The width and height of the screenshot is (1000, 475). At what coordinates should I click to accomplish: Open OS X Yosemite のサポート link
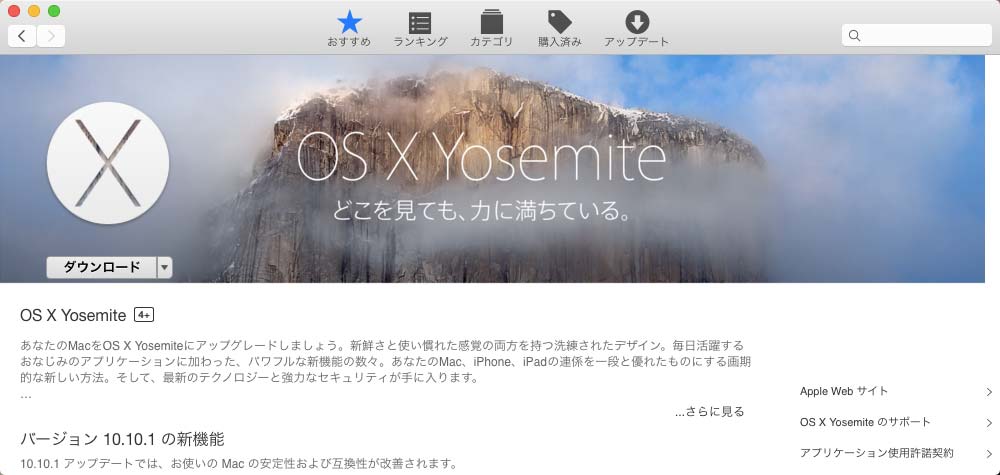coord(865,422)
